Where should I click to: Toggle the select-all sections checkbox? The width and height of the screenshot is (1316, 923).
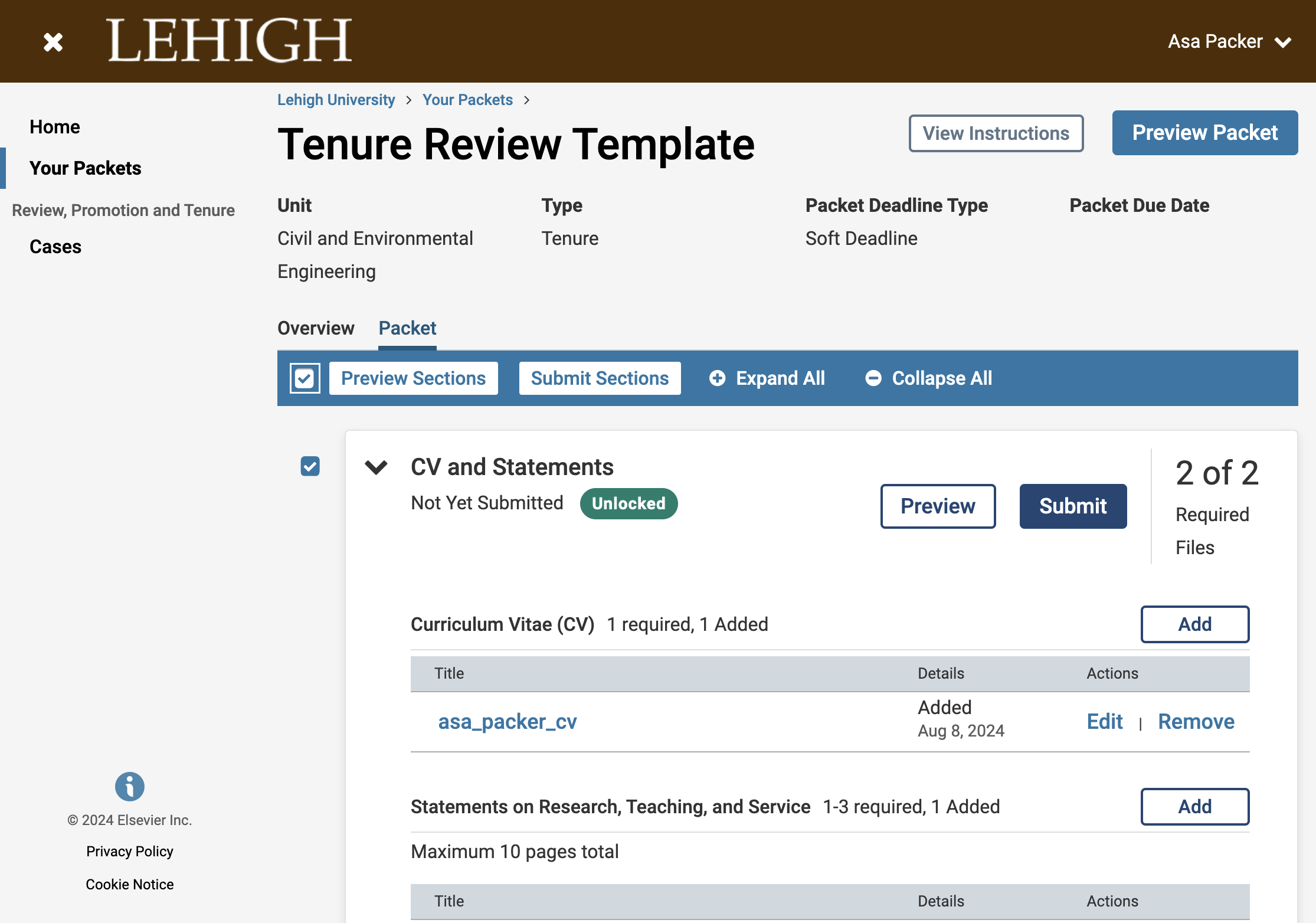(x=305, y=378)
